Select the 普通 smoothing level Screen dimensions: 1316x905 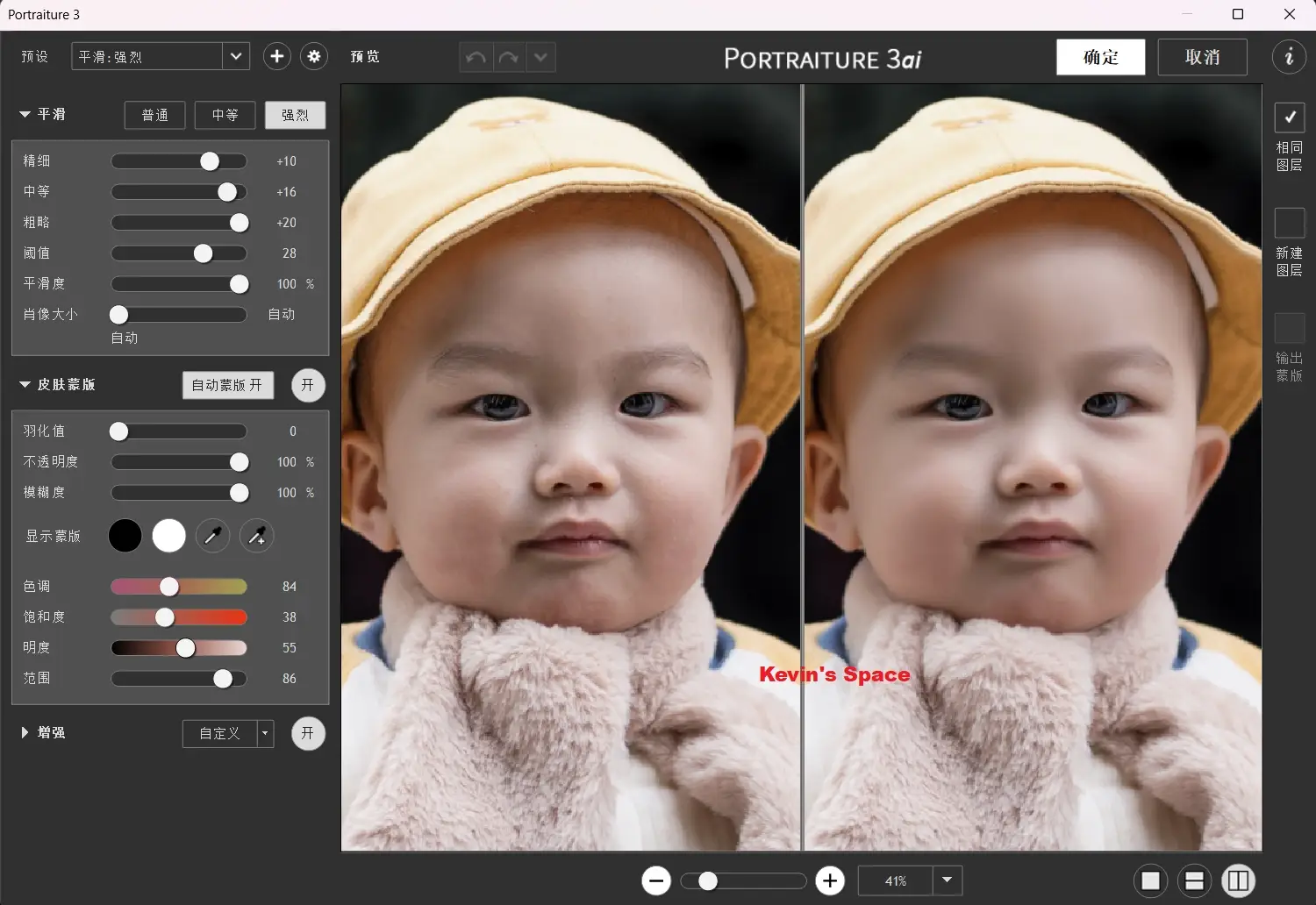155,115
